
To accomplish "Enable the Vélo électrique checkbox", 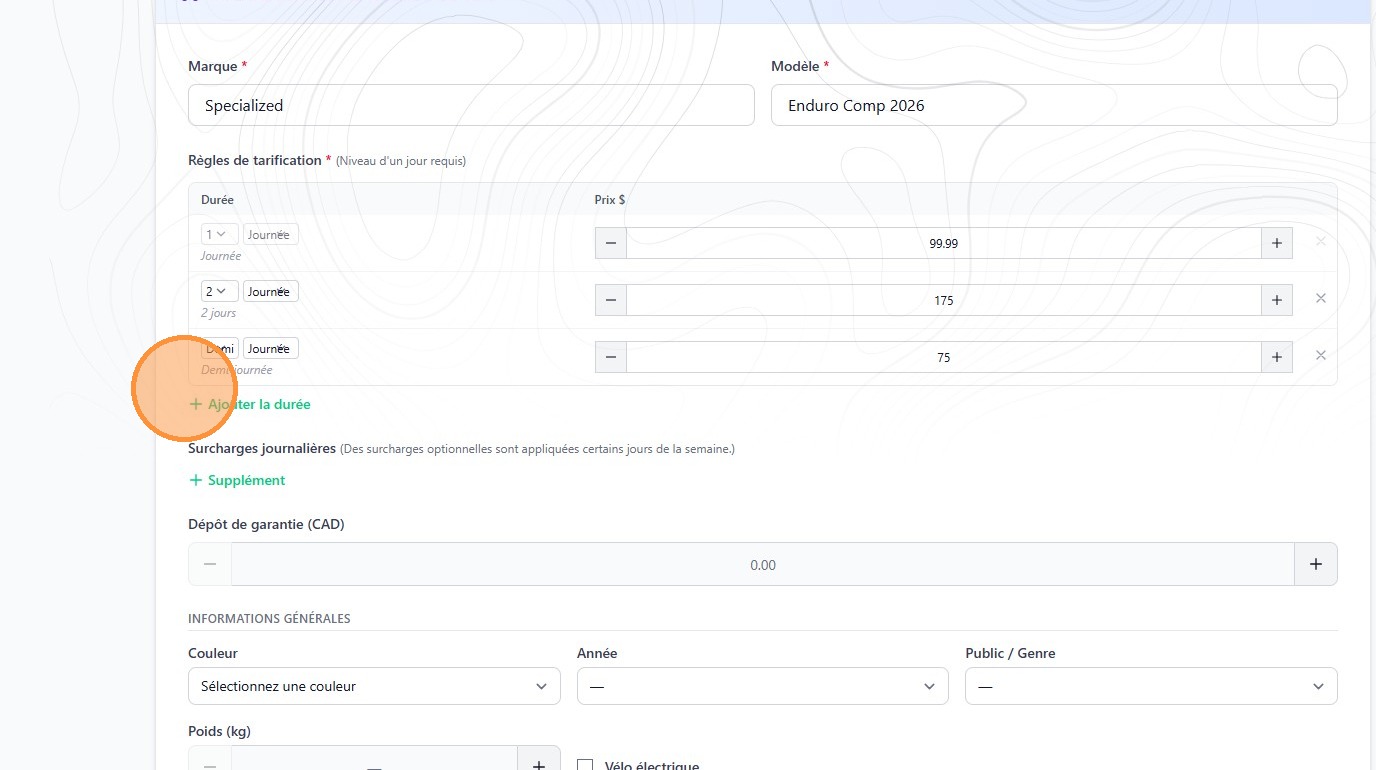I will tap(586, 765).
